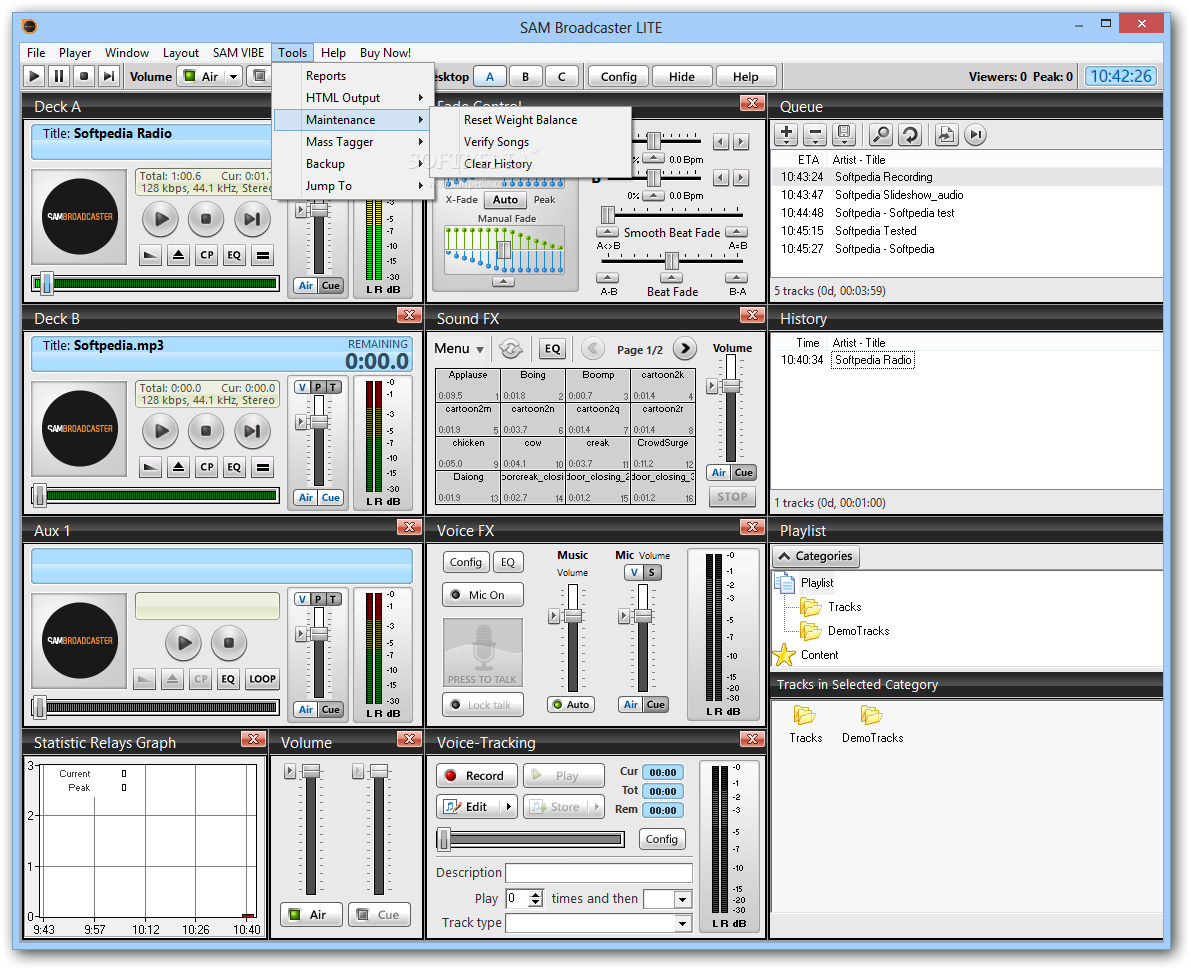The width and height of the screenshot is (1191, 970).
Task: Toggle Deck A Cue output
Action: tap(330, 286)
